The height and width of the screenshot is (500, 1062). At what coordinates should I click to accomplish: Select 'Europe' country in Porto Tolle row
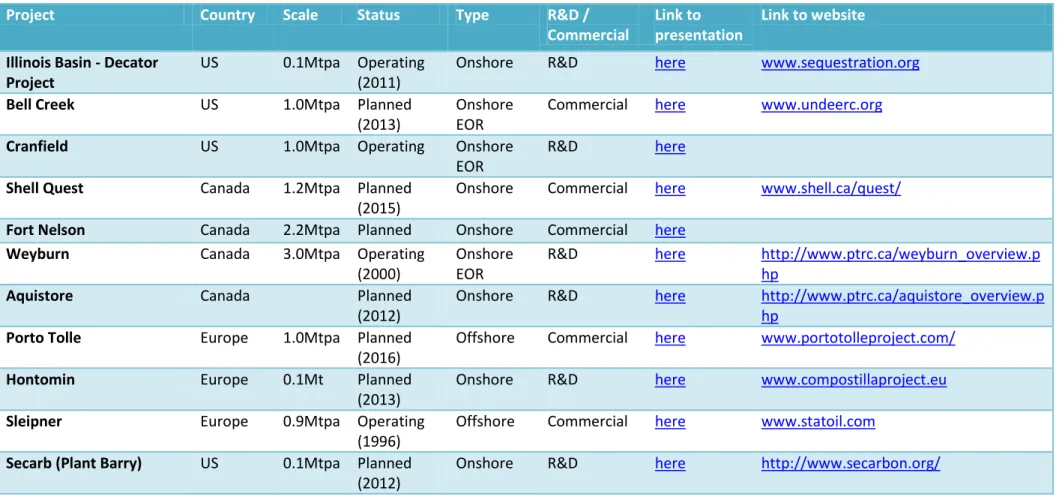tap(224, 338)
